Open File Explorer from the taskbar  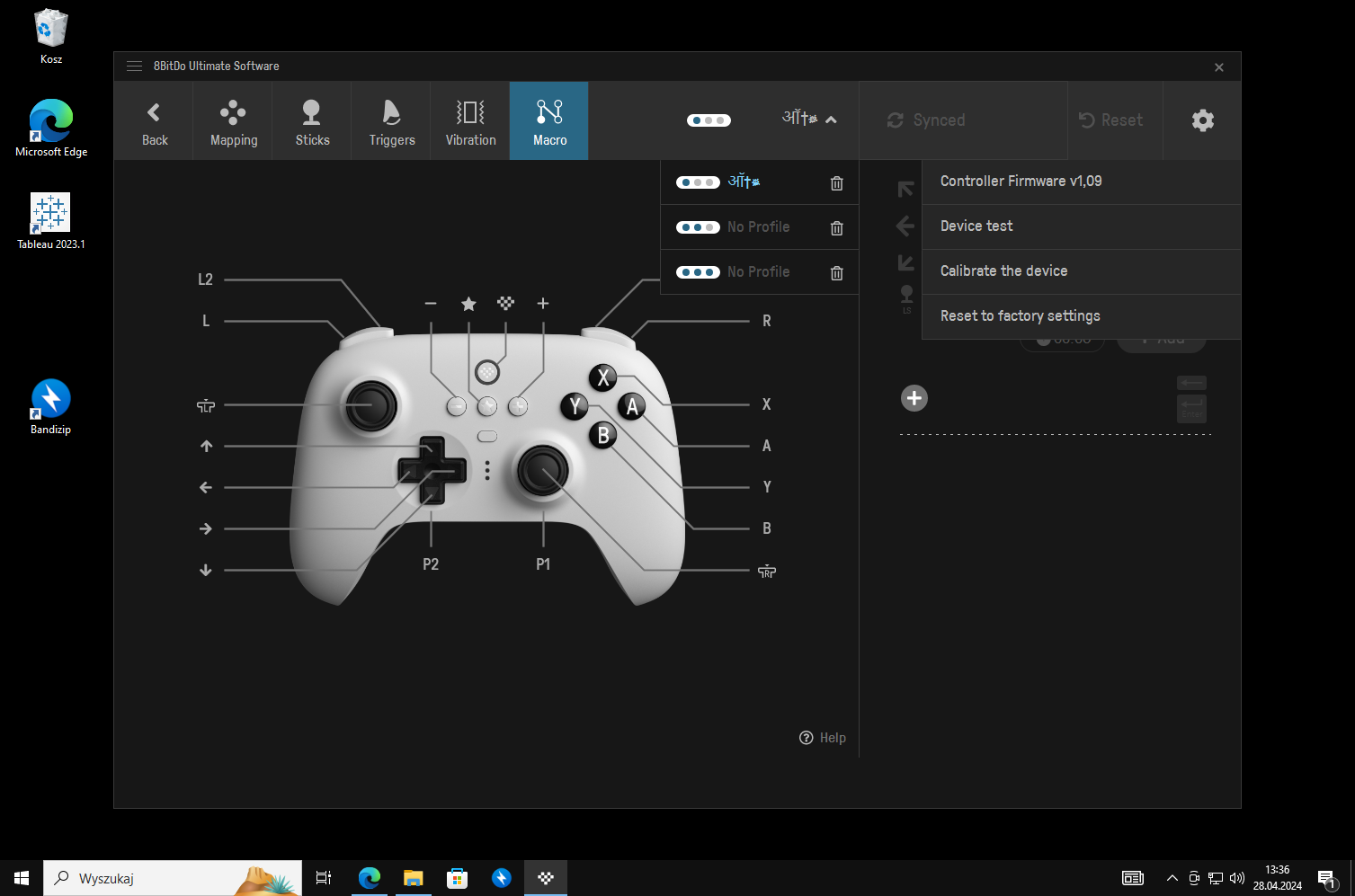pos(413,878)
